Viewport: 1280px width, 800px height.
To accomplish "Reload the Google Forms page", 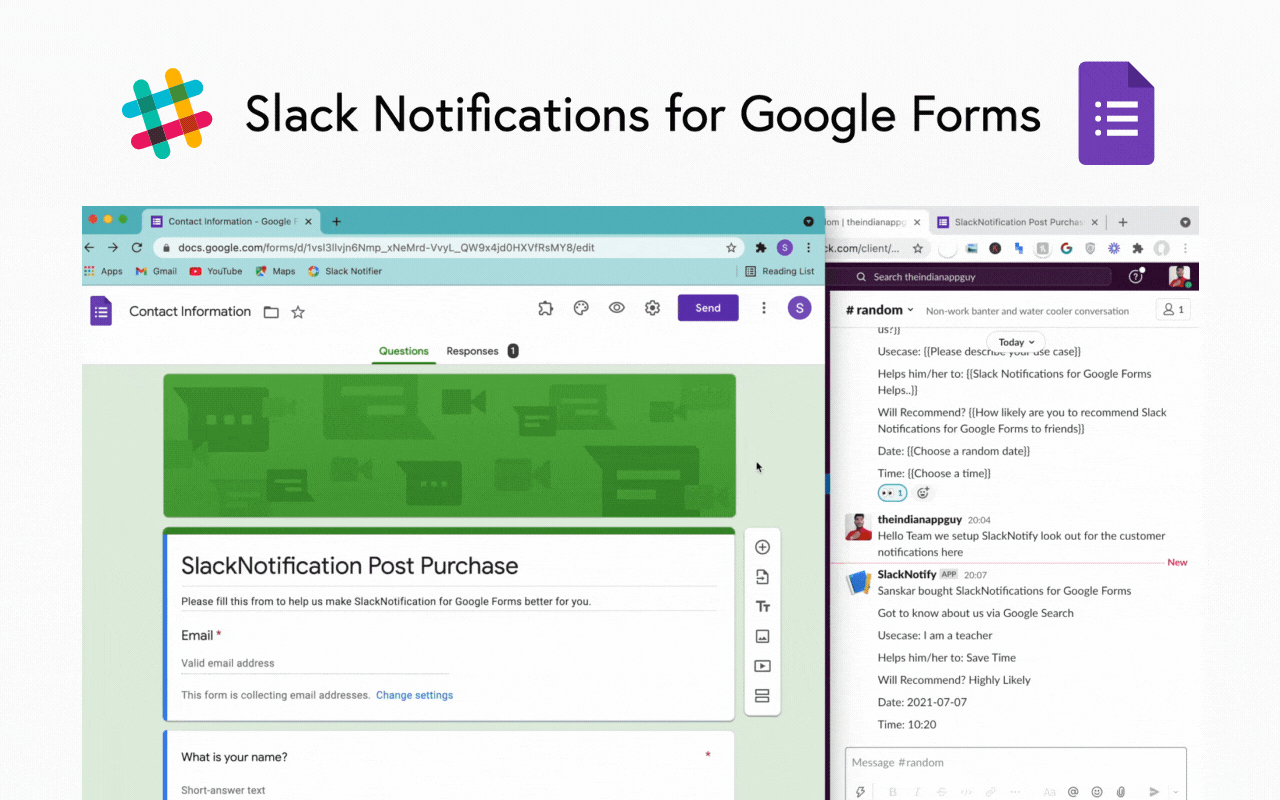I will tap(137, 247).
